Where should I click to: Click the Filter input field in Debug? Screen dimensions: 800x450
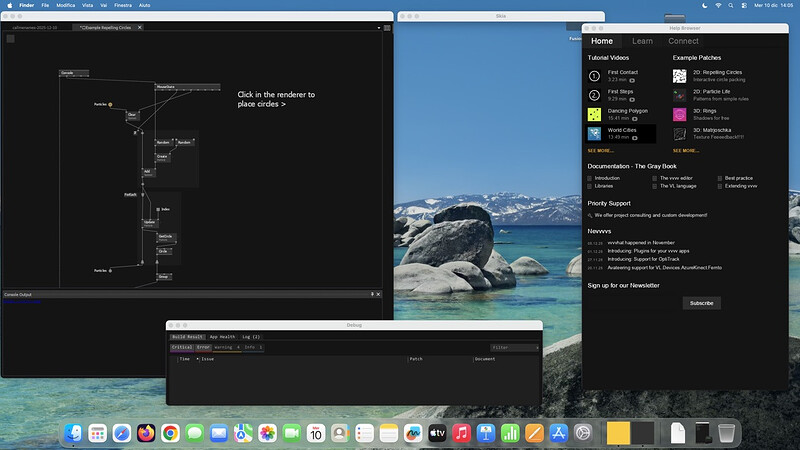click(x=510, y=347)
